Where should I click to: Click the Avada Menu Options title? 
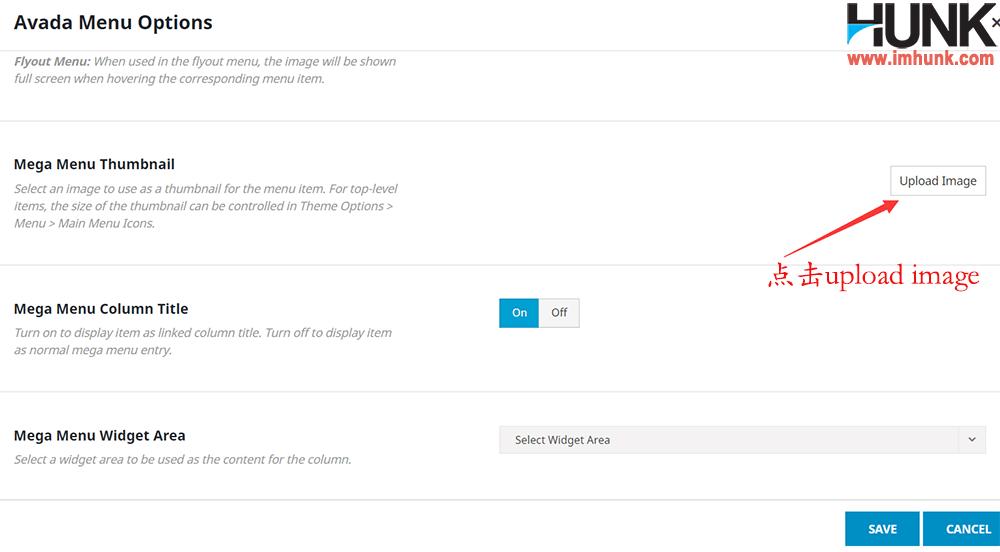point(113,22)
